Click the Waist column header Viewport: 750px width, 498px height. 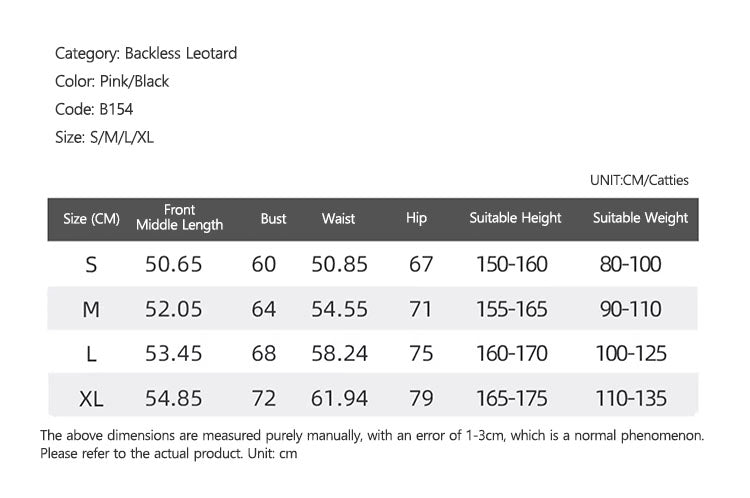point(338,219)
